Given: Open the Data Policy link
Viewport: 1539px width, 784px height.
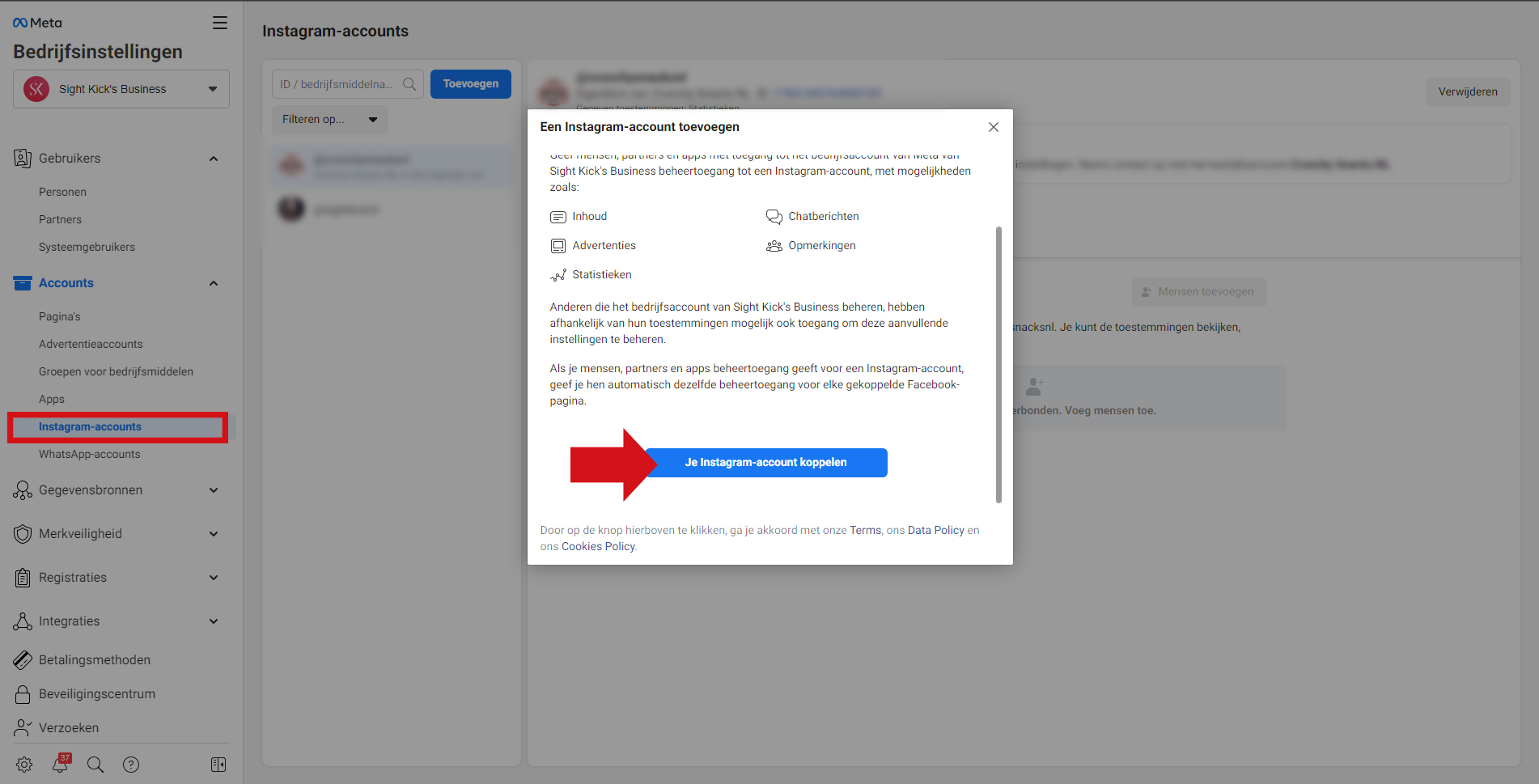Looking at the screenshot, I should (936, 531).
